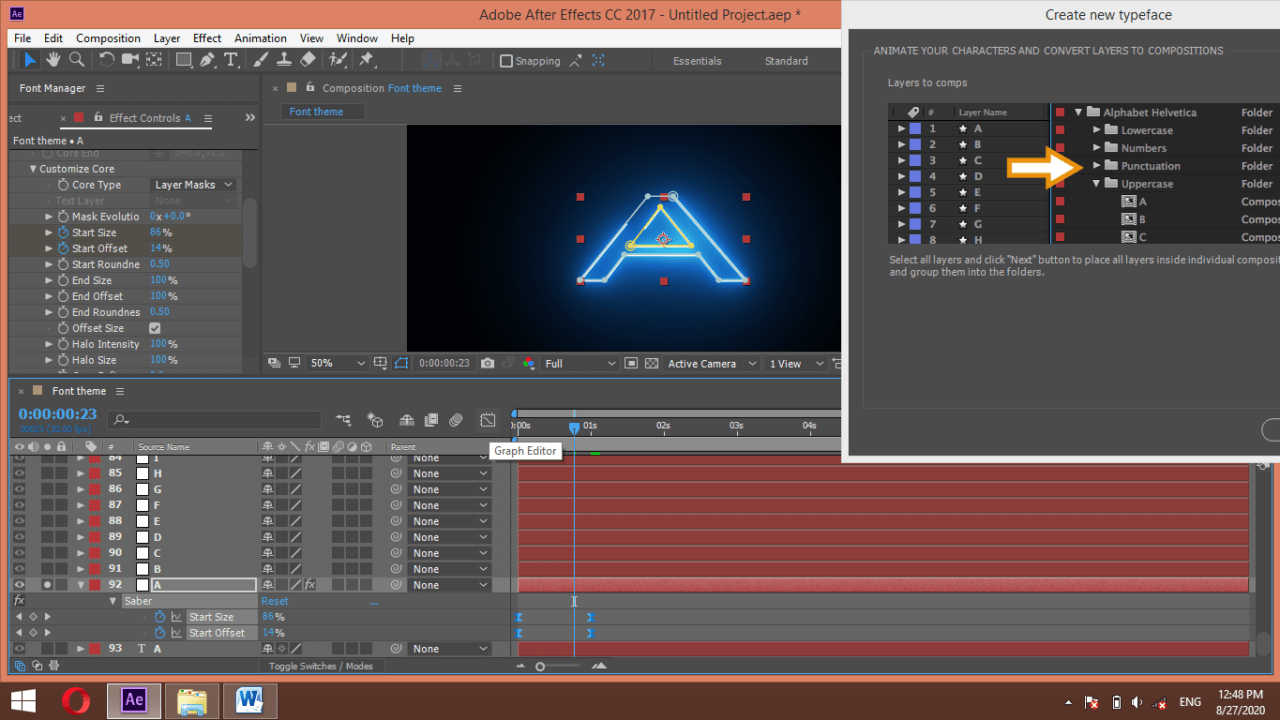Open the Graph Editor in the timeline
The height and width of the screenshot is (720, 1280).
pos(488,420)
